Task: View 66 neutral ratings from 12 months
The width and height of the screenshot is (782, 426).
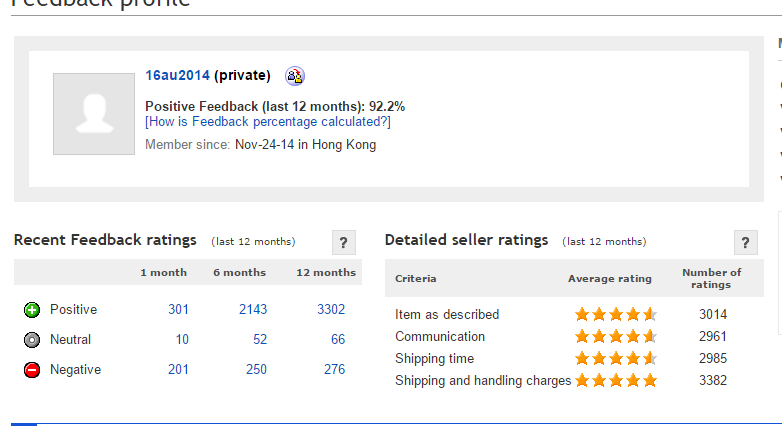Action: [338, 339]
